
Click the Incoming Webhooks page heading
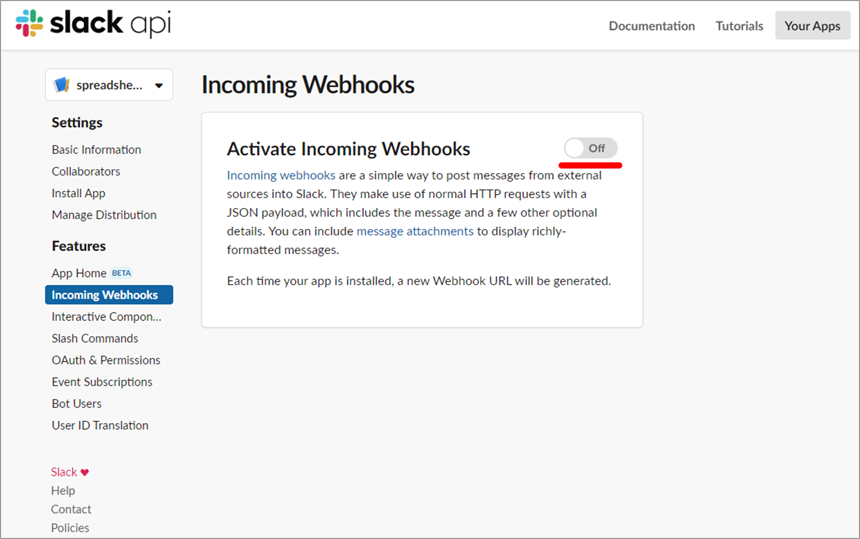[x=308, y=85]
